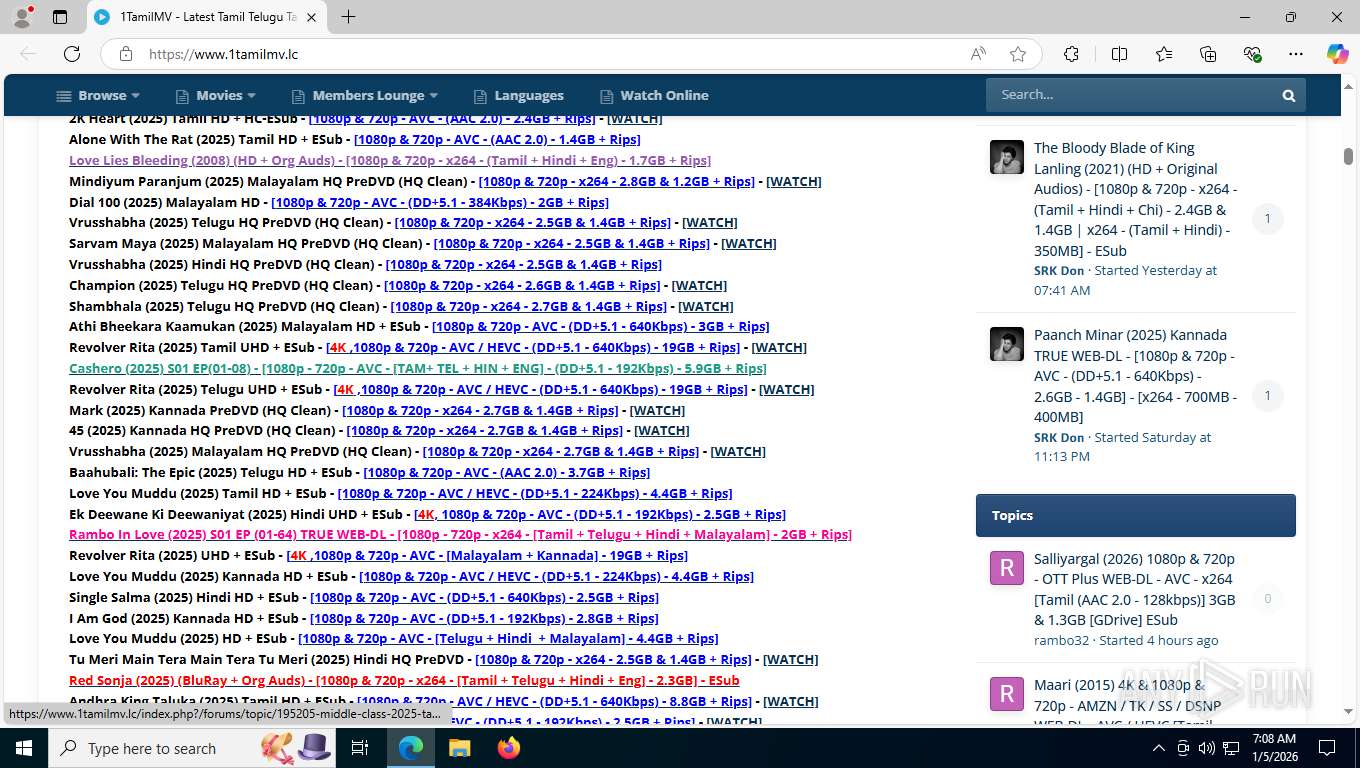The width and height of the screenshot is (1360, 768).
Task: Click WATCH link for Sarvam Maya
Action: coord(749,243)
